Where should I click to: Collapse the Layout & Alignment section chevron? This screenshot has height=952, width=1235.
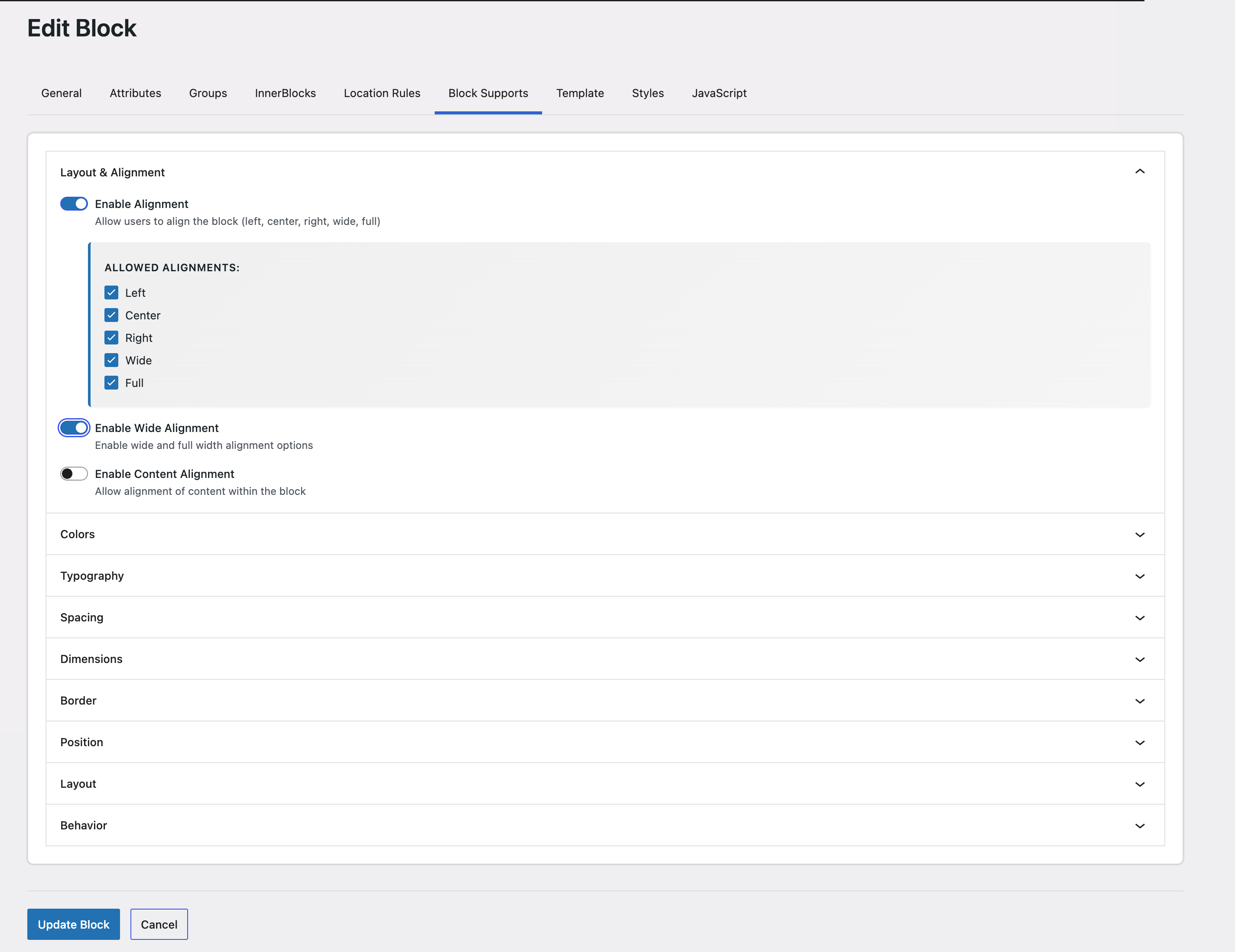[x=1139, y=172]
